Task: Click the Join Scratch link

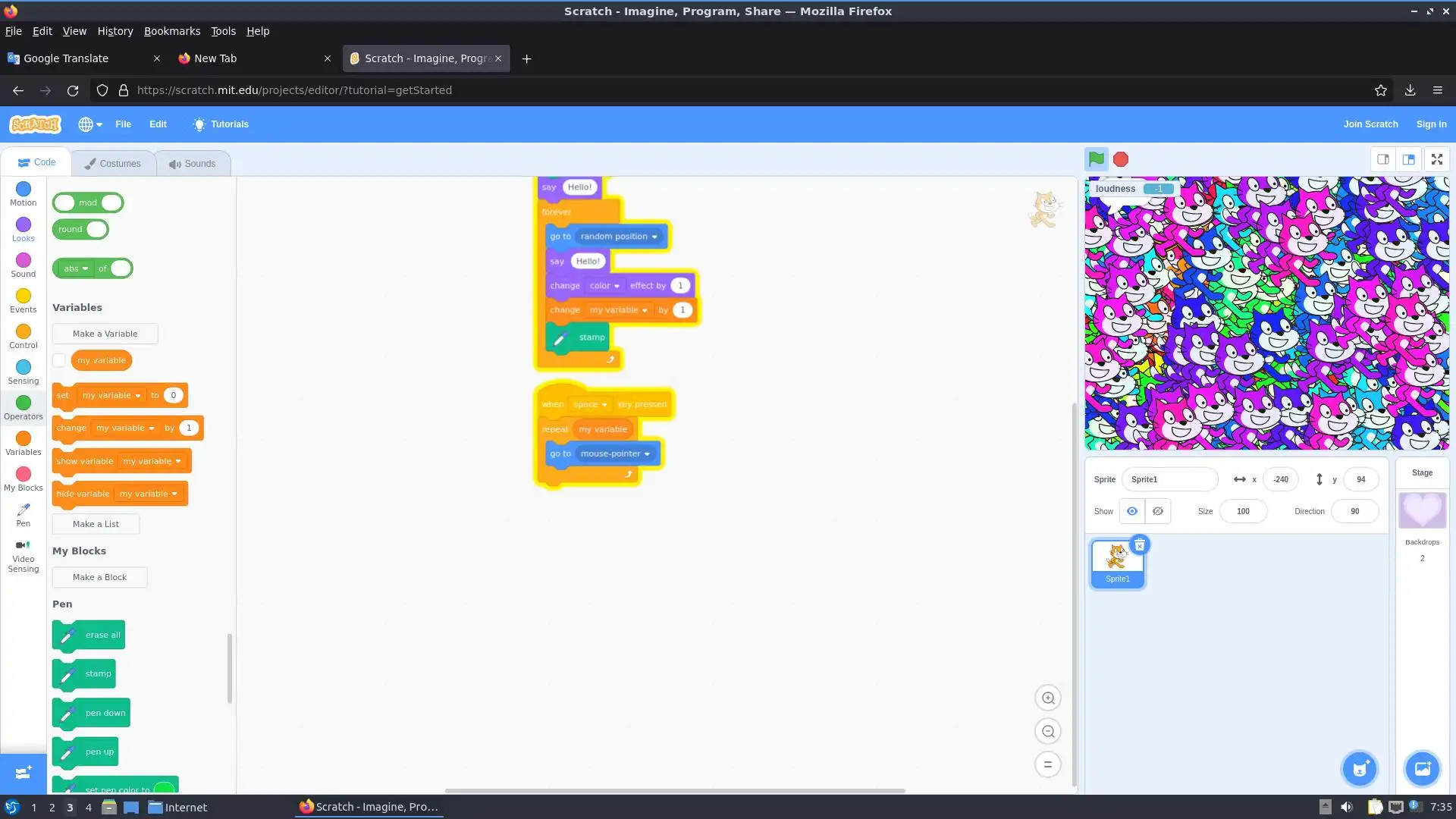Action: coord(1370,124)
